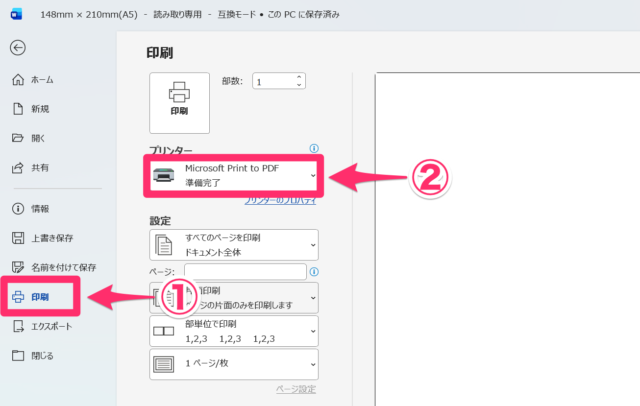Click the 部数 copies number field
Viewport: 640px width, 406px height.
click(x=274, y=82)
